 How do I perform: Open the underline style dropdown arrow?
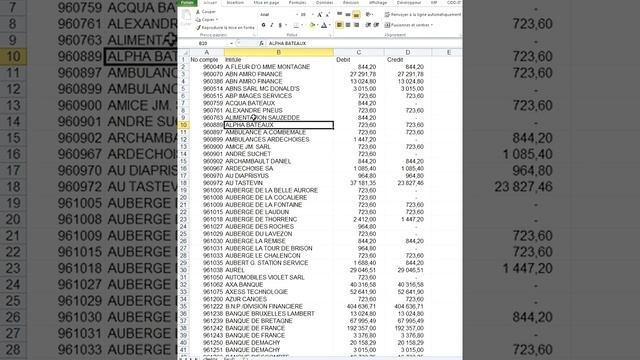click(x=286, y=25)
